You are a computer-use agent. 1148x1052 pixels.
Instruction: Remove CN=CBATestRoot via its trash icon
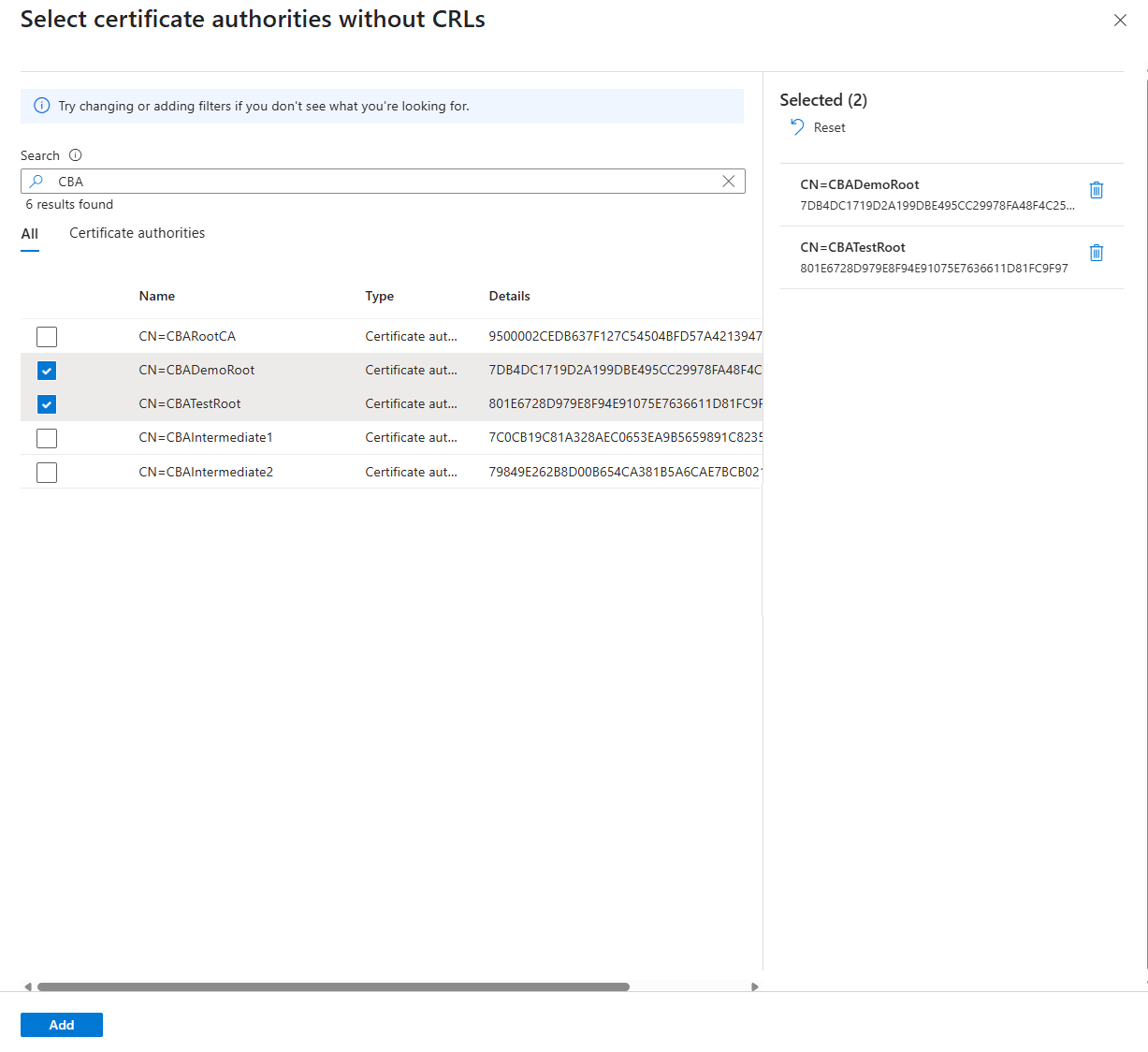pos(1096,253)
